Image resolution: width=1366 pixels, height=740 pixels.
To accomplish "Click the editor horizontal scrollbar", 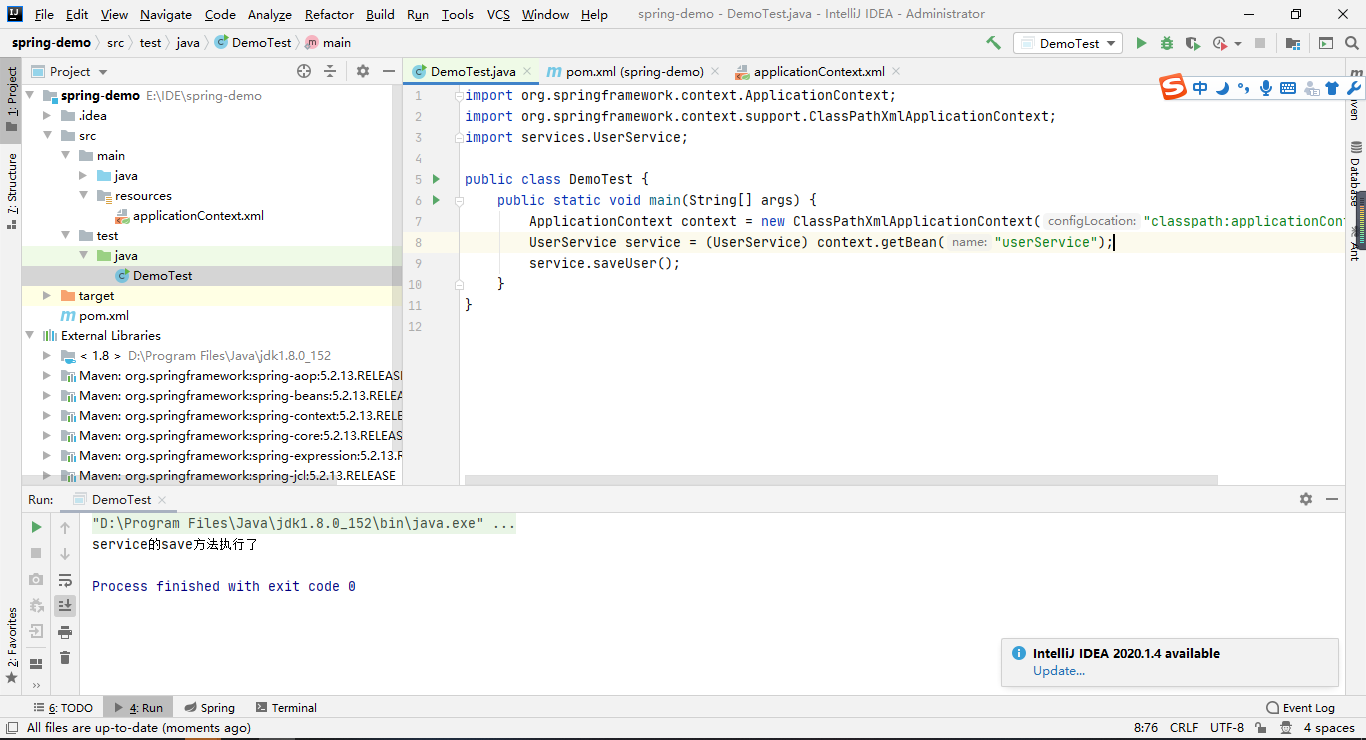I will [841, 480].
